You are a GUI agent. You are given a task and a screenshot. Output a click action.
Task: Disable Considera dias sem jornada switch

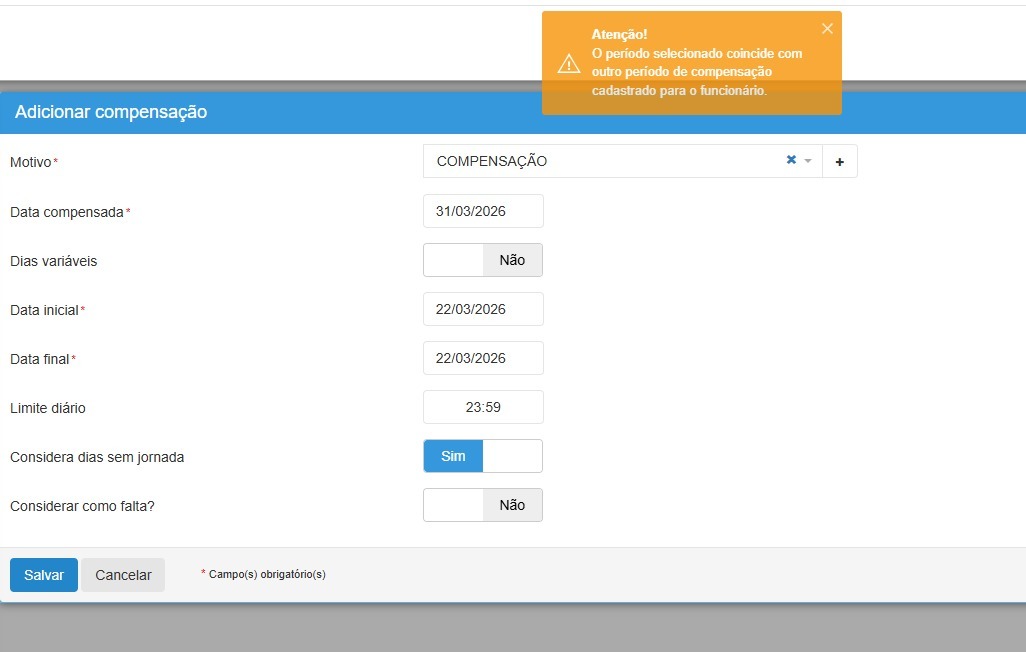point(483,456)
